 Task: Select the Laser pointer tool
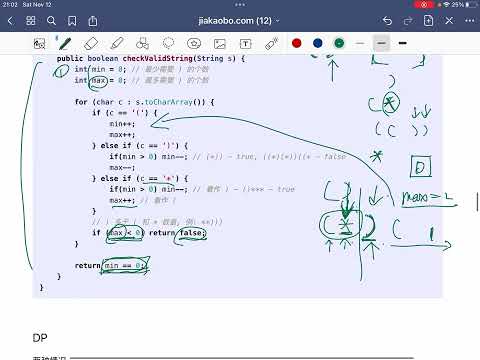click(x=271, y=43)
